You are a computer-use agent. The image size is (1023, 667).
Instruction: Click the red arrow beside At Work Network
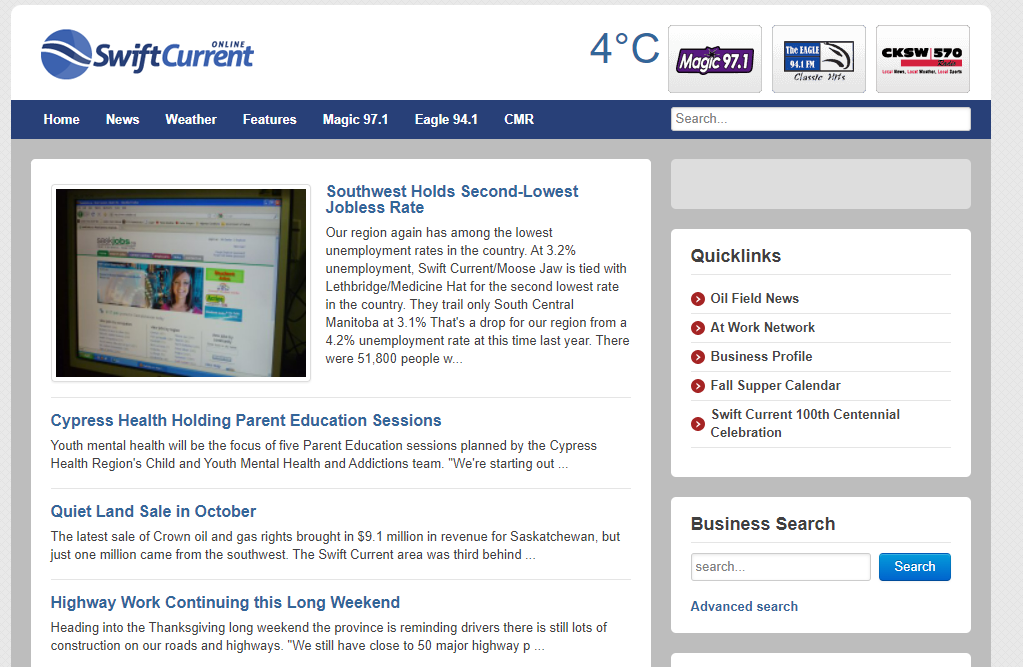[697, 327]
